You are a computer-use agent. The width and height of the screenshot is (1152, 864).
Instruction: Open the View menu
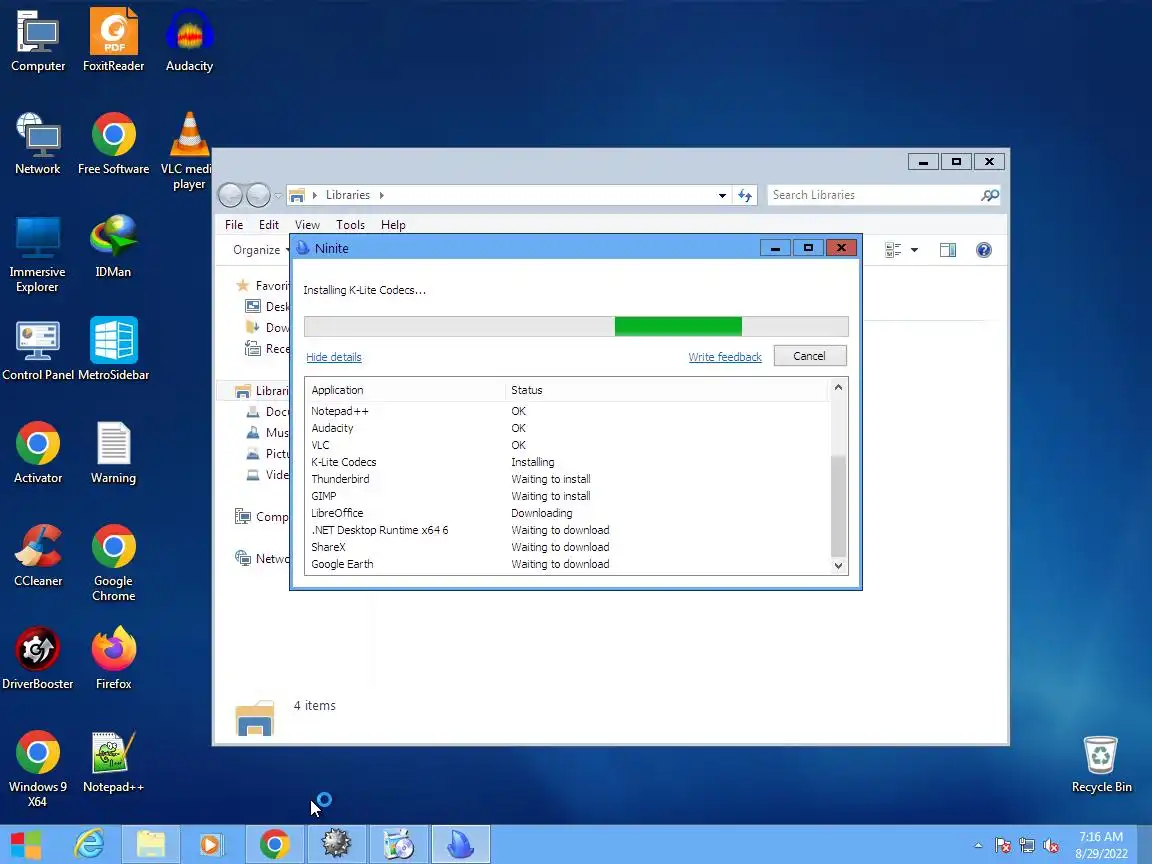(x=307, y=225)
